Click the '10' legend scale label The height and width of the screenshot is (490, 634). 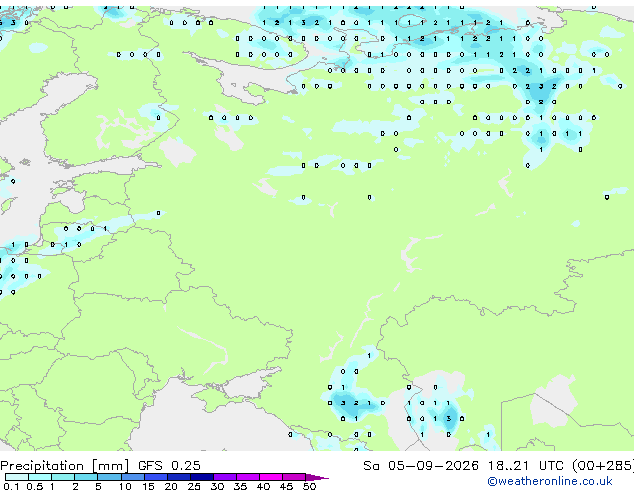tap(125, 486)
